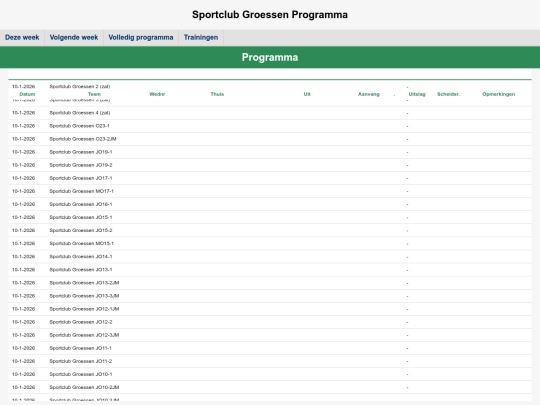Click the Uitslag column header

[417, 94]
